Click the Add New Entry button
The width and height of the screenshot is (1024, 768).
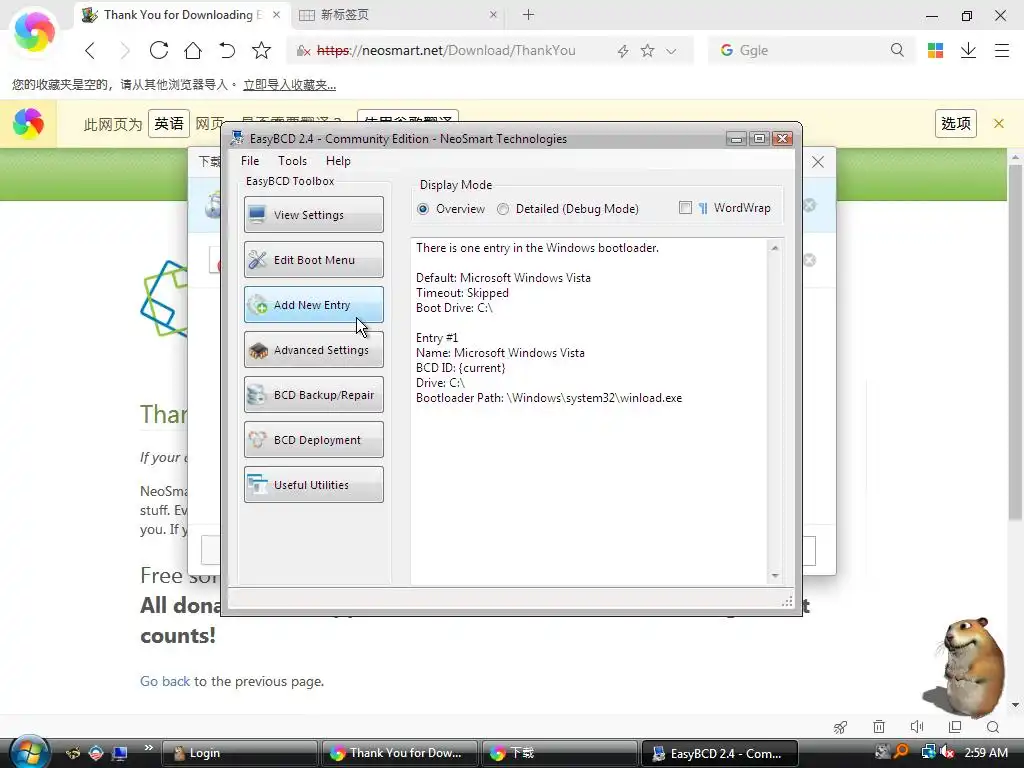click(313, 305)
